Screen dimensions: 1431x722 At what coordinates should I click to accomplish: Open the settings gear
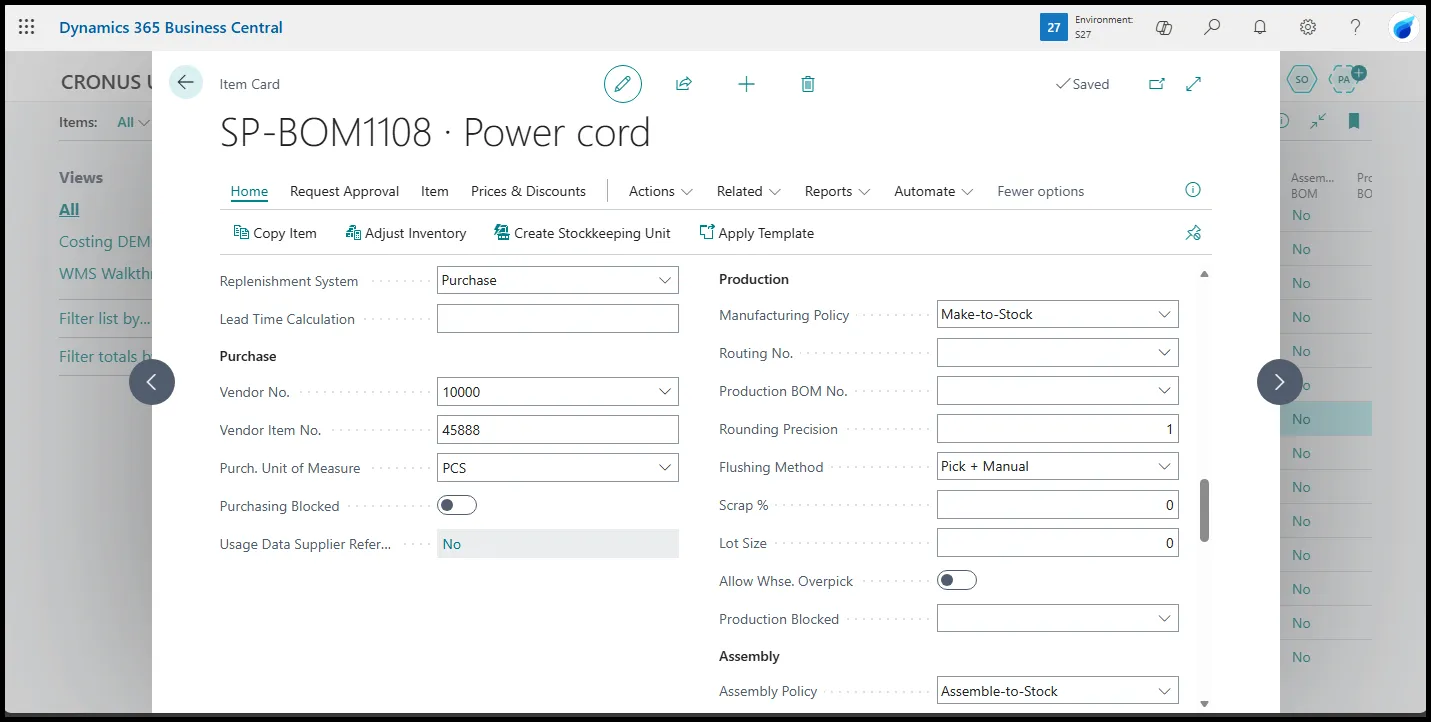click(1308, 27)
